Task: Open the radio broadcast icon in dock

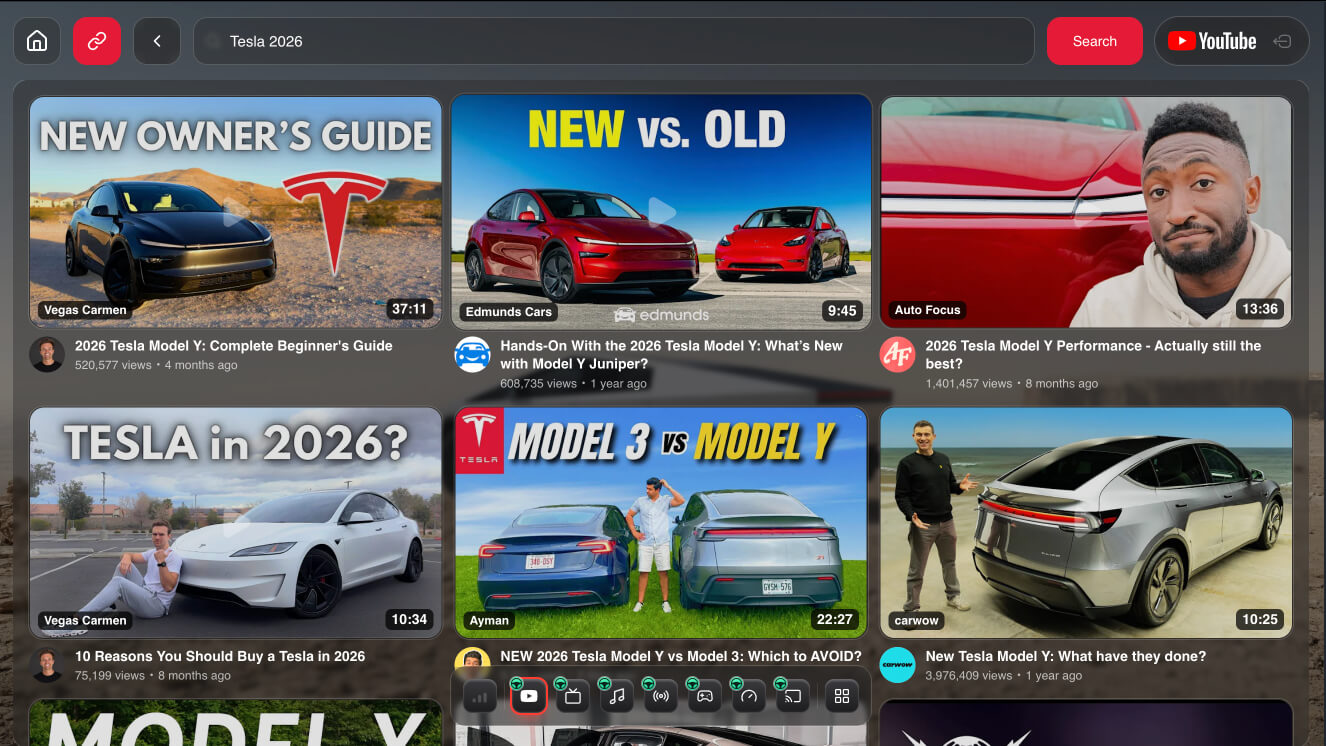Action: (661, 696)
